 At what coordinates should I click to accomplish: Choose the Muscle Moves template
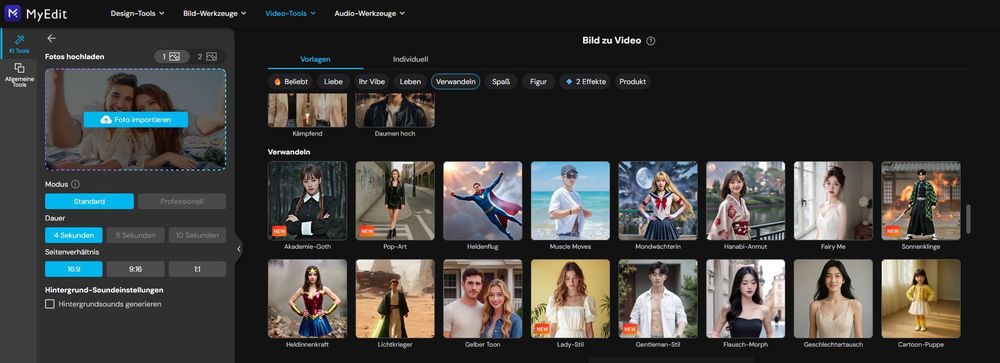tap(570, 200)
